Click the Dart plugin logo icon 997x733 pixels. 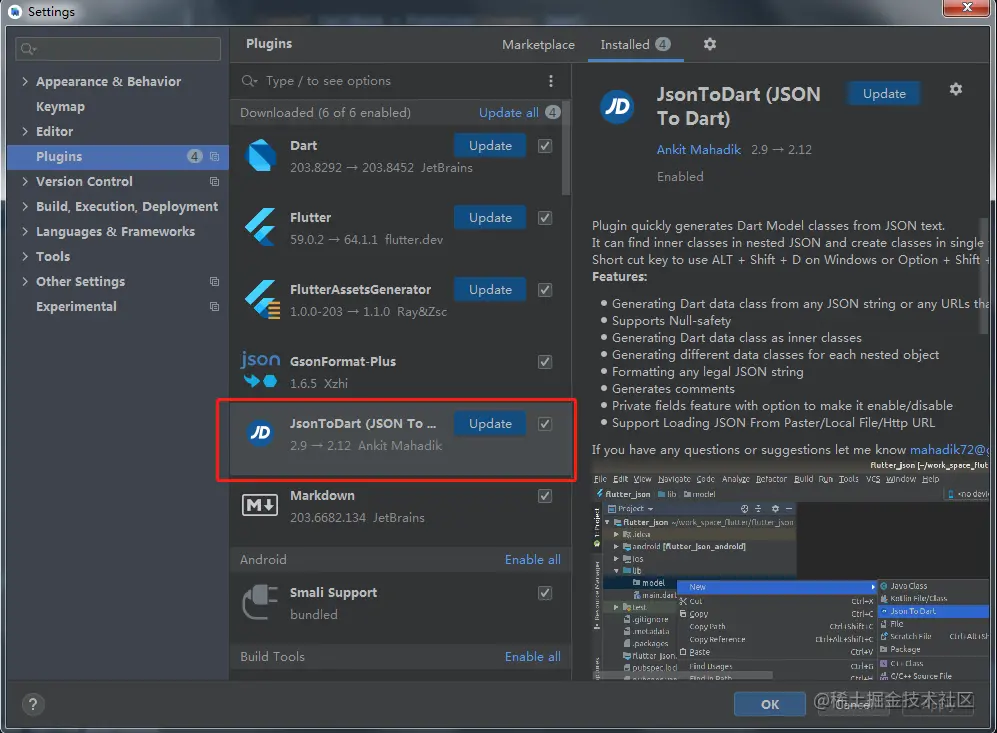(x=261, y=155)
